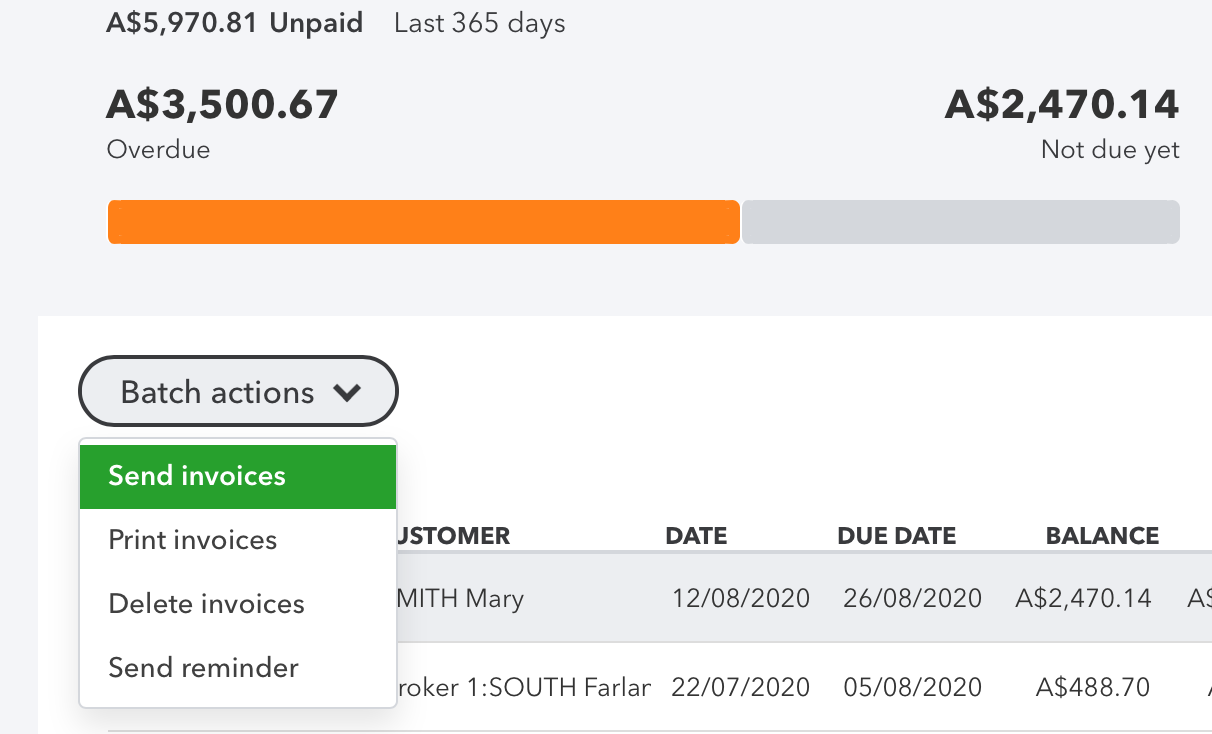This screenshot has height=734, width=1212.
Task: Click the Last 365 days label
Action: 479,23
